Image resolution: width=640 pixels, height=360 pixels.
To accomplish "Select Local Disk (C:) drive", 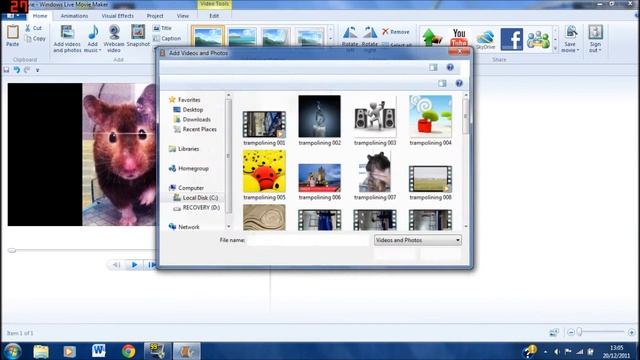I will 200,198.
